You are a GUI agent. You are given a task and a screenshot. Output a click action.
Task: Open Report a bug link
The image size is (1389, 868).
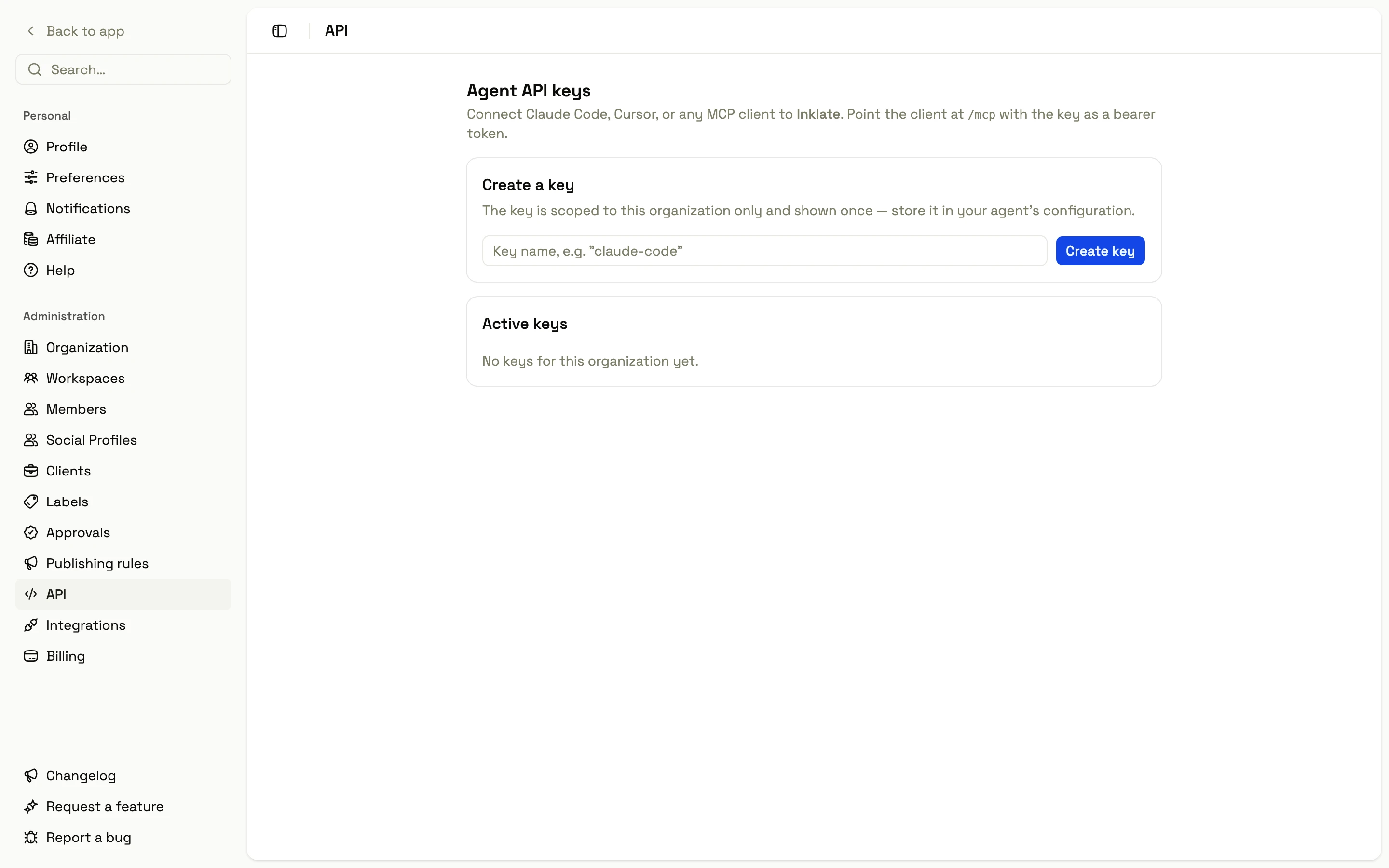tap(123, 838)
